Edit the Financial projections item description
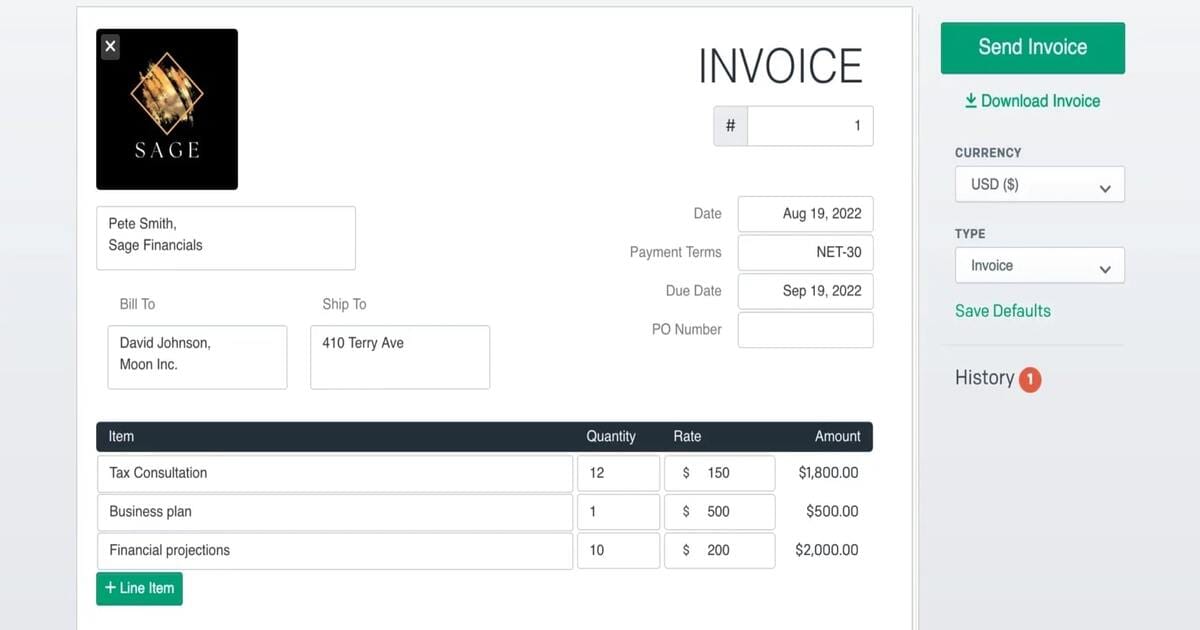This screenshot has height=630, width=1200. 335,551
